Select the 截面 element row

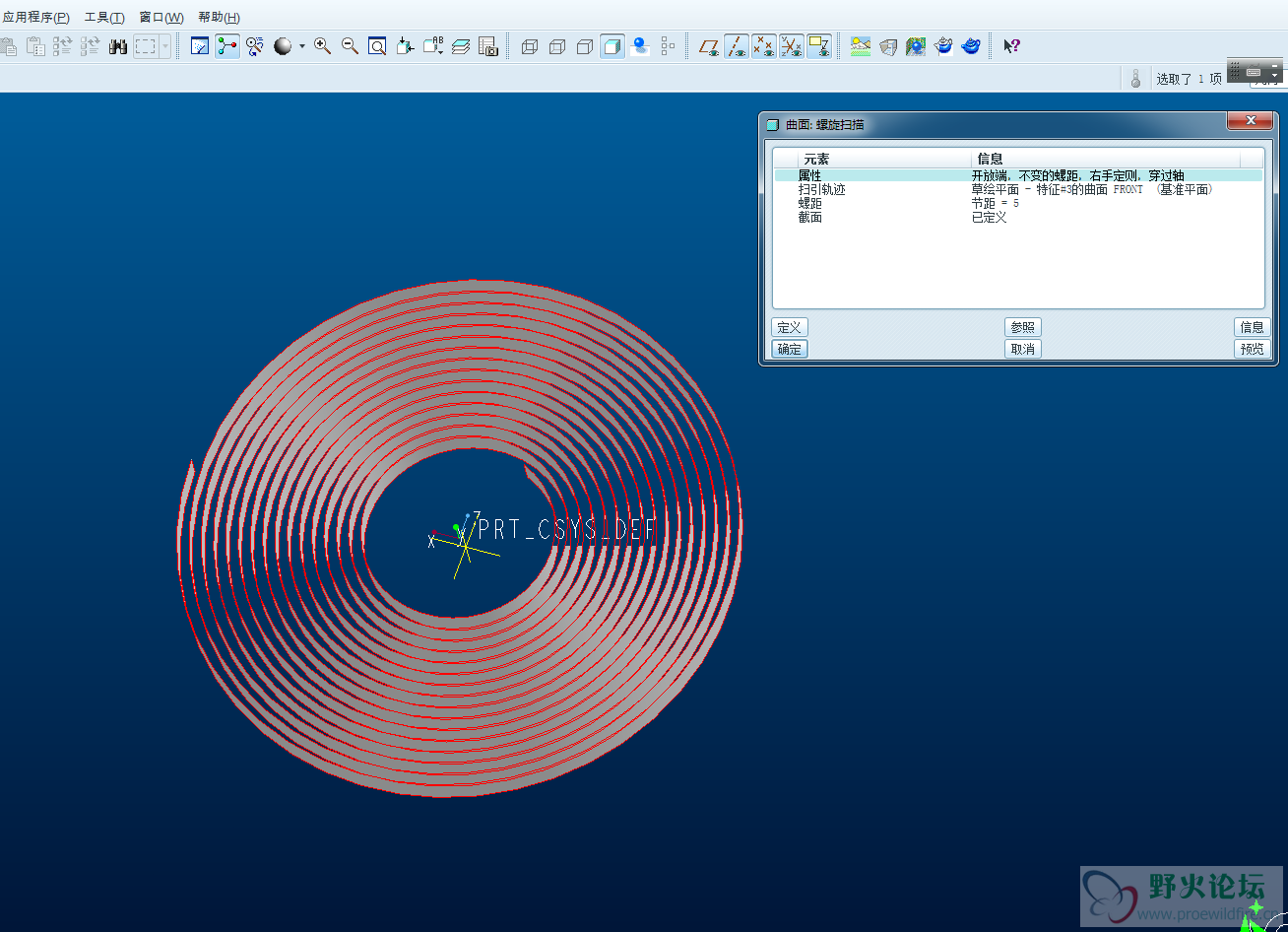(x=1018, y=217)
